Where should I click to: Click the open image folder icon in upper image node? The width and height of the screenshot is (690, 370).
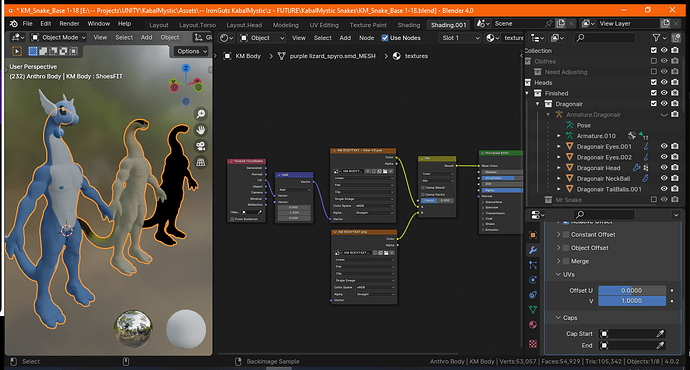point(385,171)
